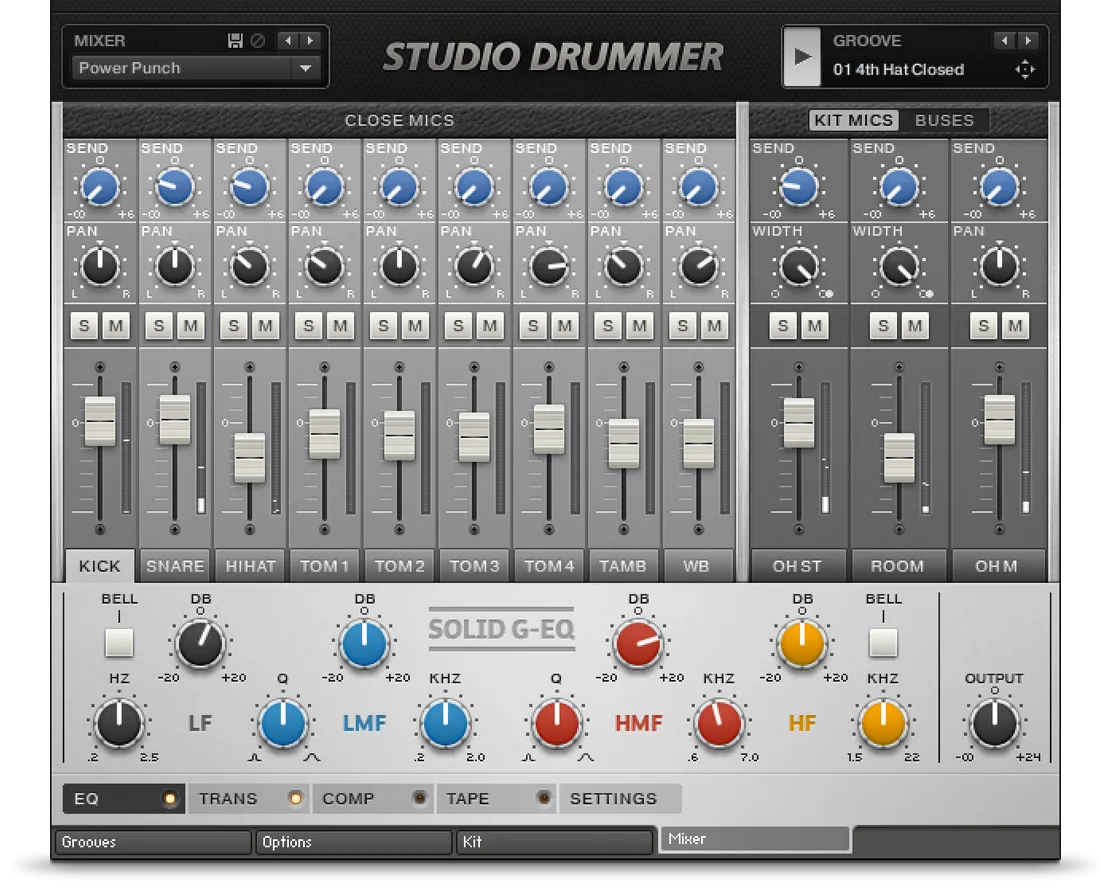Screen dimensions: 1110x887
Task: Mute the KICK channel
Action: 116,326
